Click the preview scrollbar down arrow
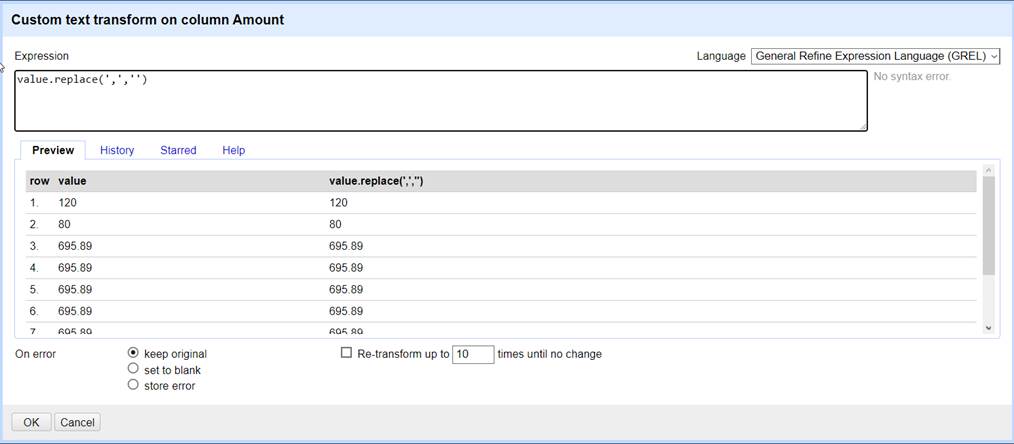1014x444 pixels. (989, 328)
